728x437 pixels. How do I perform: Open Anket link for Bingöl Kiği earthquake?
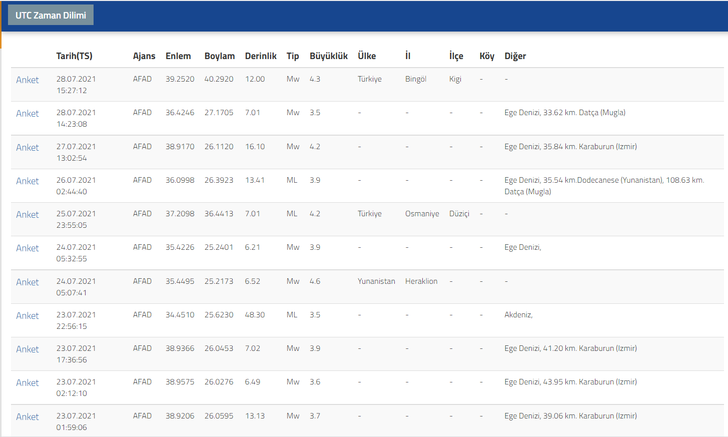[27, 80]
